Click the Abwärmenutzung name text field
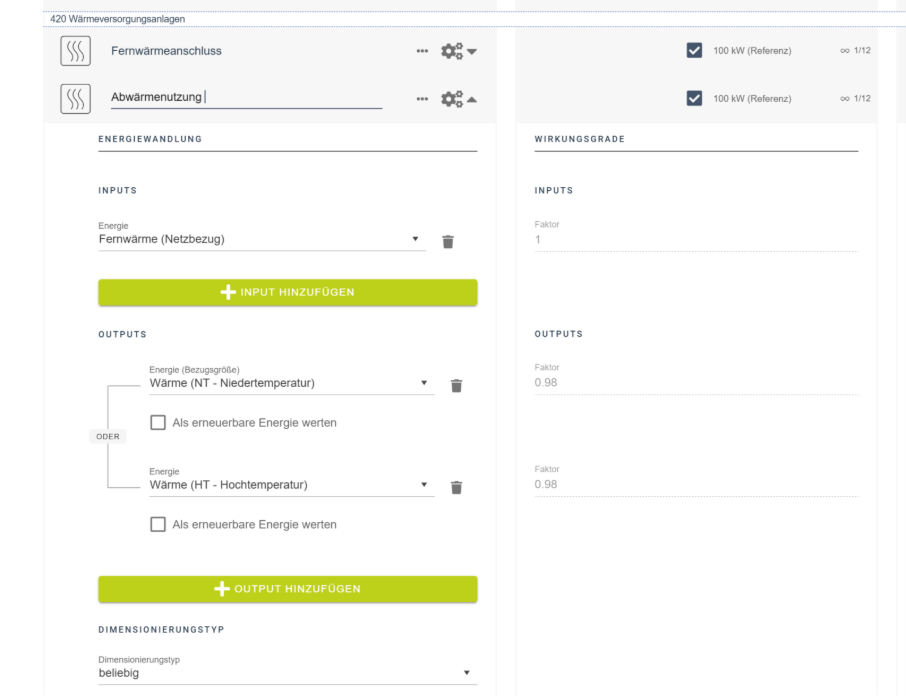Image resolution: width=906 pixels, height=696 pixels. coord(245,98)
